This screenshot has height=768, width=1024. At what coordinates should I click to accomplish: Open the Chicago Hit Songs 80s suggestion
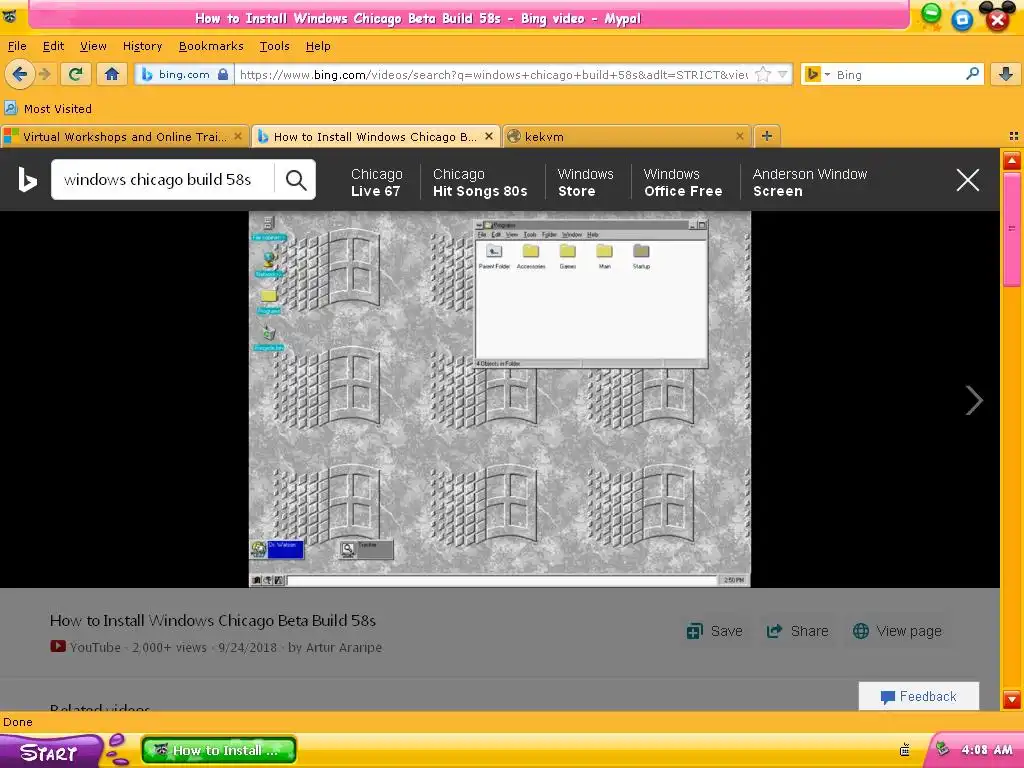[x=480, y=182]
